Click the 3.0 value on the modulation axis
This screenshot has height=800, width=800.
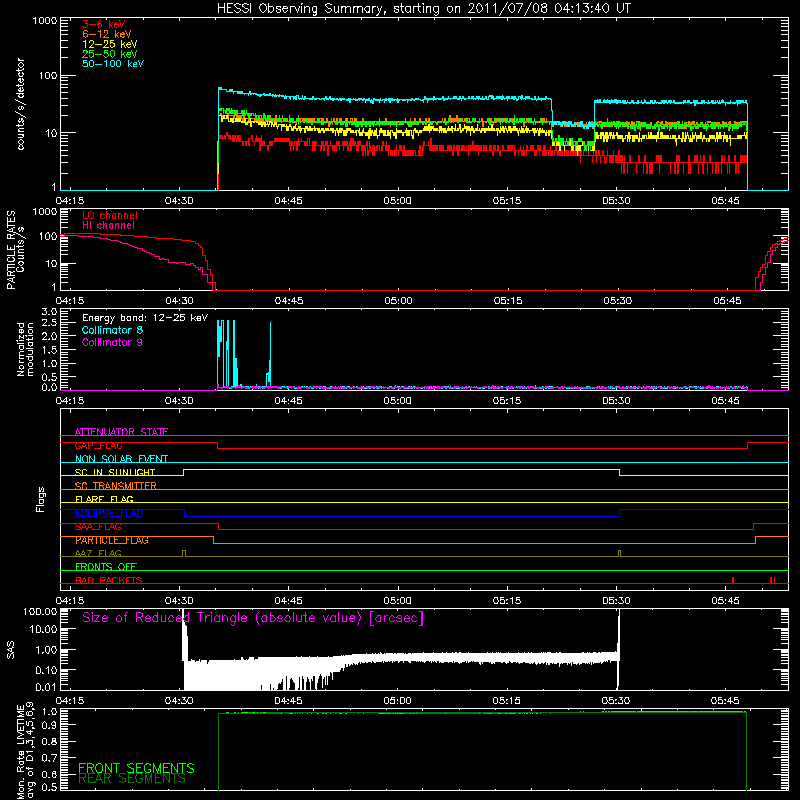[x=49, y=311]
